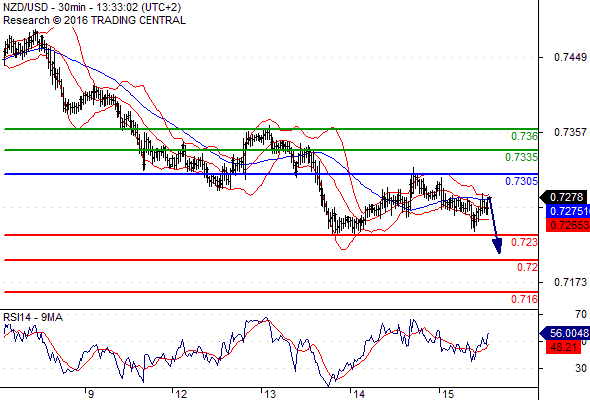Image resolution: width=590 pixels, height=400 pixels.
Task: Click date marker 13 on time axis
Action: 270,394
